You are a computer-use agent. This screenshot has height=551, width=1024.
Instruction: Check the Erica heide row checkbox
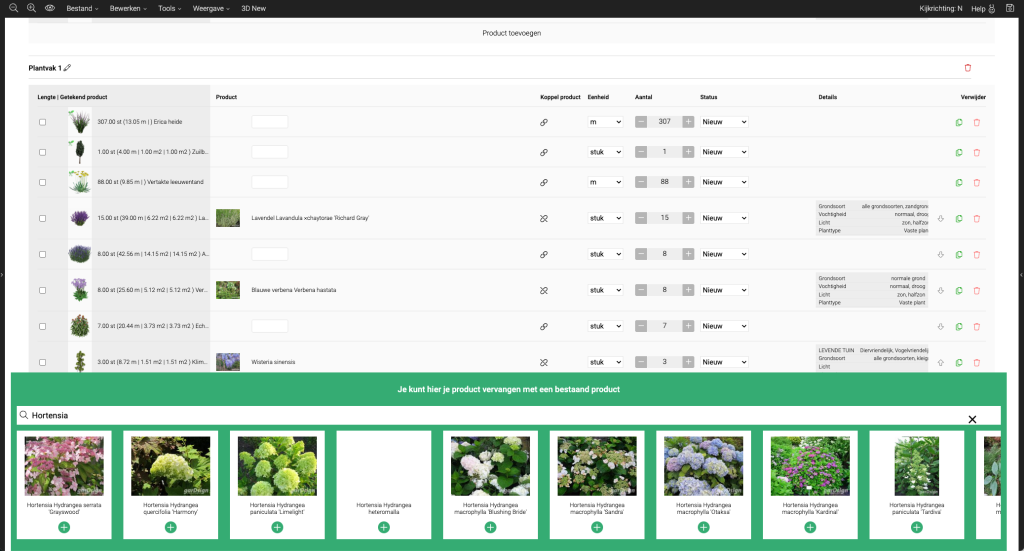[x=42, y=122]
